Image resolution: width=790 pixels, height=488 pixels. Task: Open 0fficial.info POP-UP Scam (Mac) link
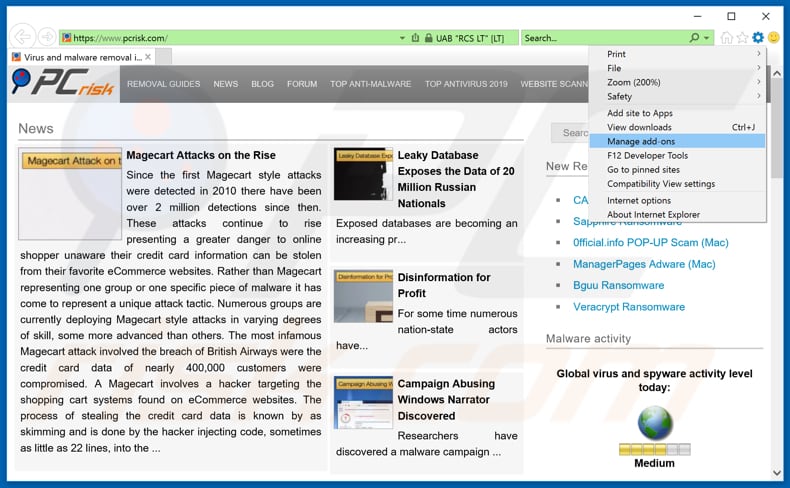[650, 243]
